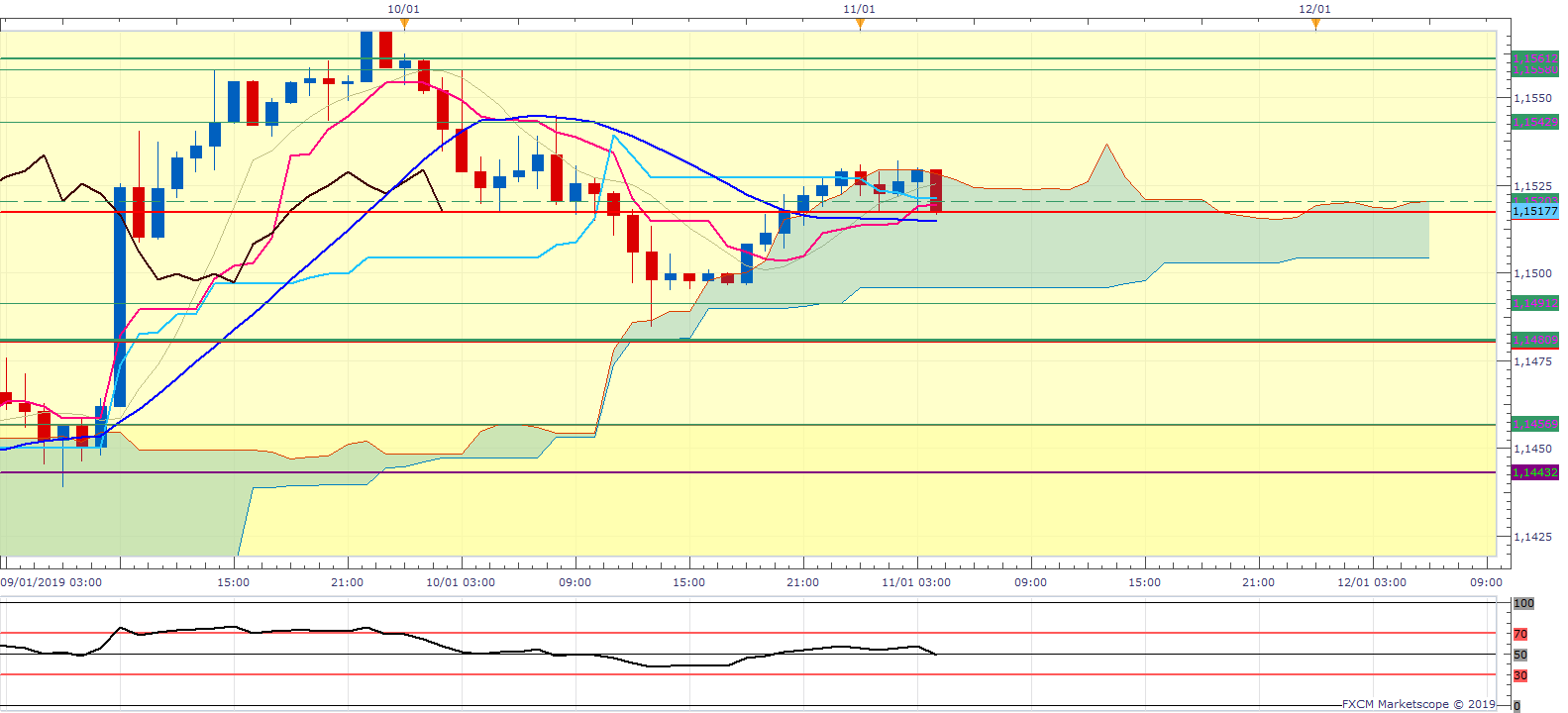This screenshot has width=1568, height=713.
Task: Click the 12/01 03:00 time axis label
Action: coord(1372,582)
